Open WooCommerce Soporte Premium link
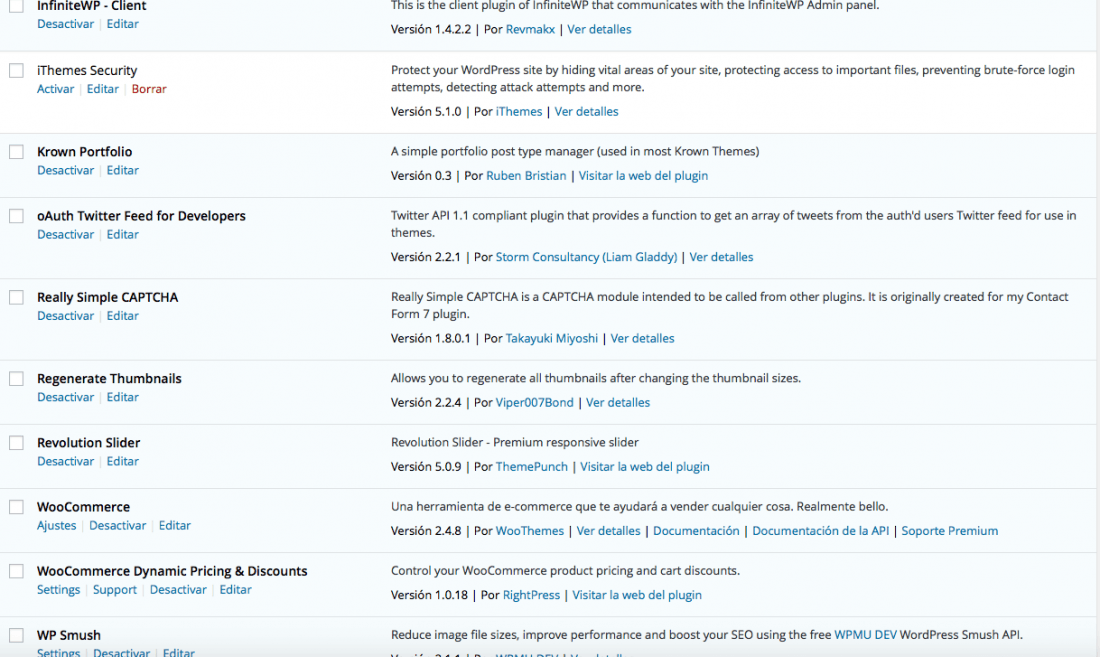The width and height of the screenshot is (1100, 657). [x=950, y=531]
